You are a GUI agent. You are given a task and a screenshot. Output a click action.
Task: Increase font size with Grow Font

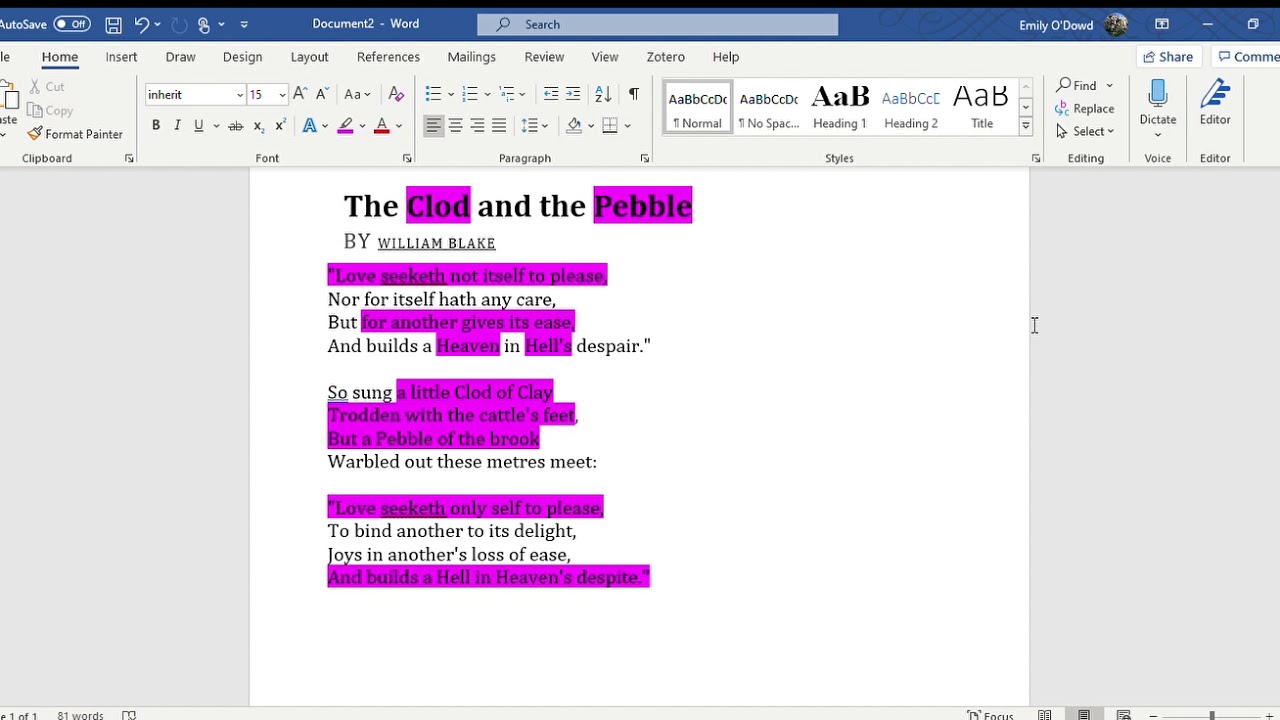click(299, 94)
